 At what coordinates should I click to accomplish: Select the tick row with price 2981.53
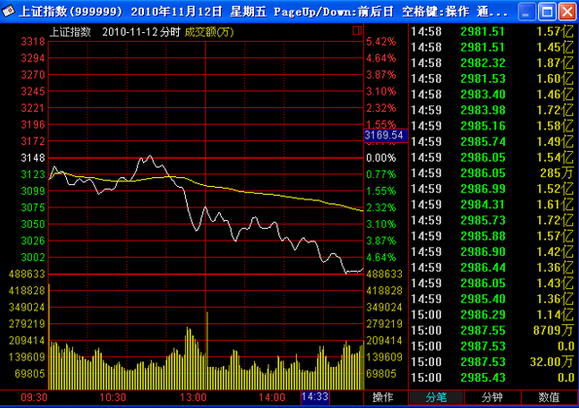point(493,79)
